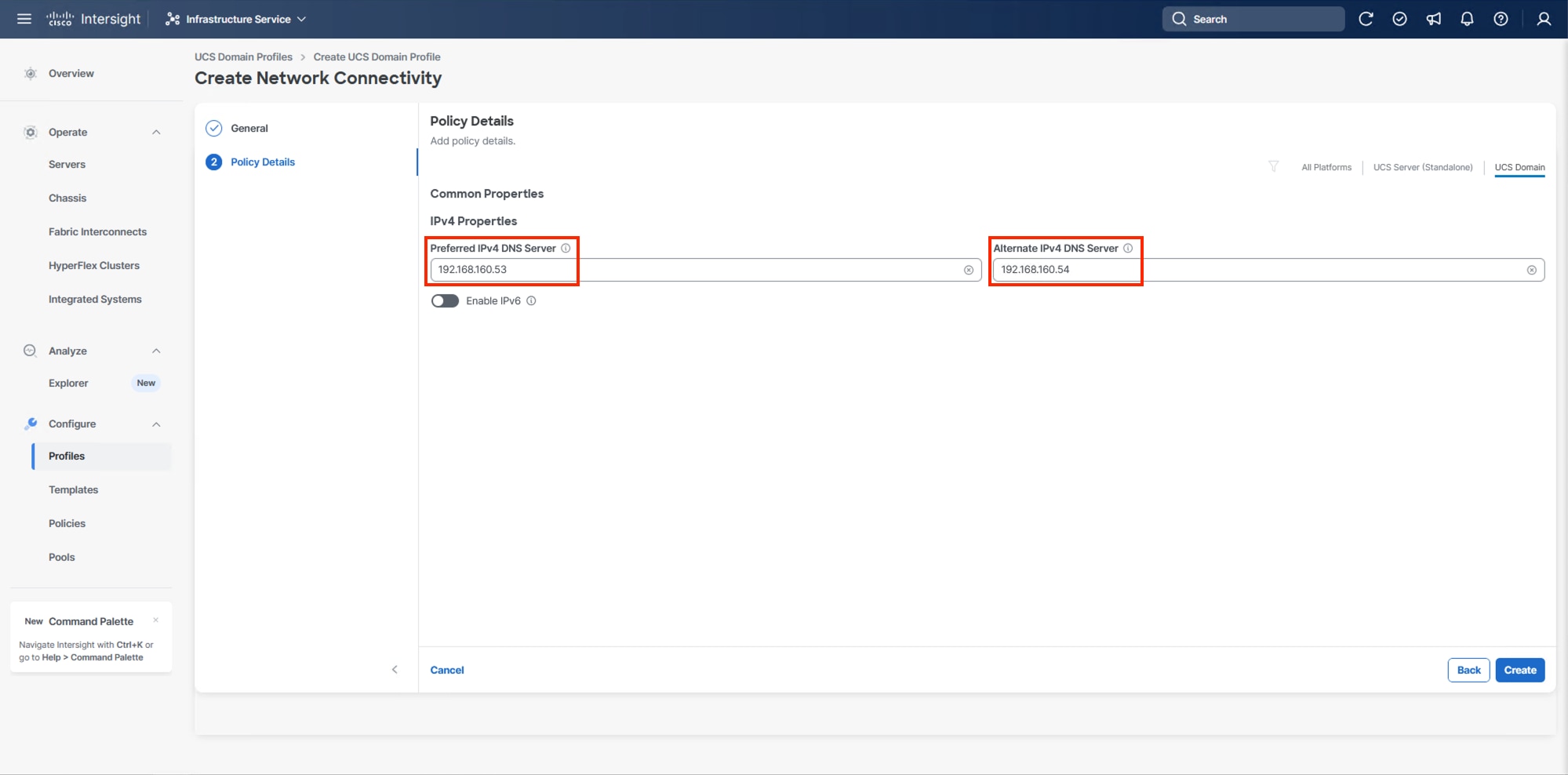Click the user account icon
This screenshot has width=1568, height=775.
(1543, 18)
